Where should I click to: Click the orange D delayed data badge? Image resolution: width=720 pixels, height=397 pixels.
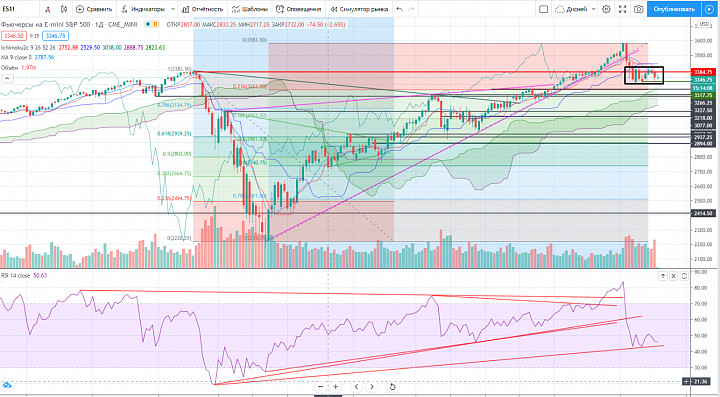pos(156,24)
